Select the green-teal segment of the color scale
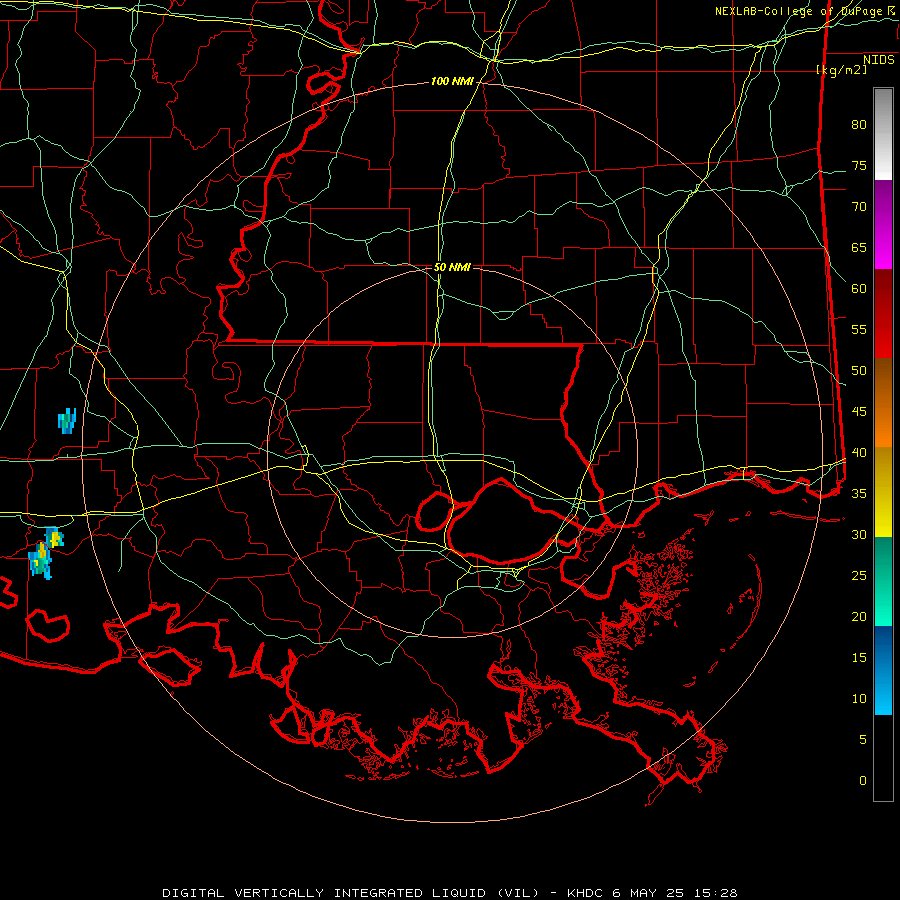900x900 pixels. tap(883, 581)
